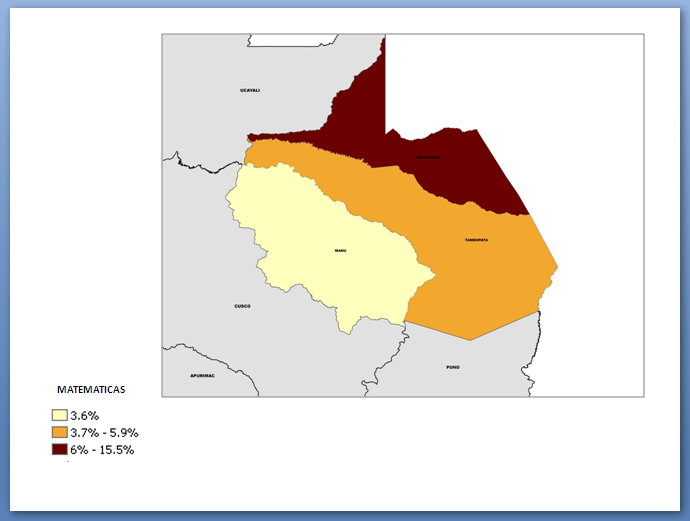Click the pale yellow 3.6% legend swatch
Image resolution: width=690 pixels, height=521 pixels.
pos(60,415)
